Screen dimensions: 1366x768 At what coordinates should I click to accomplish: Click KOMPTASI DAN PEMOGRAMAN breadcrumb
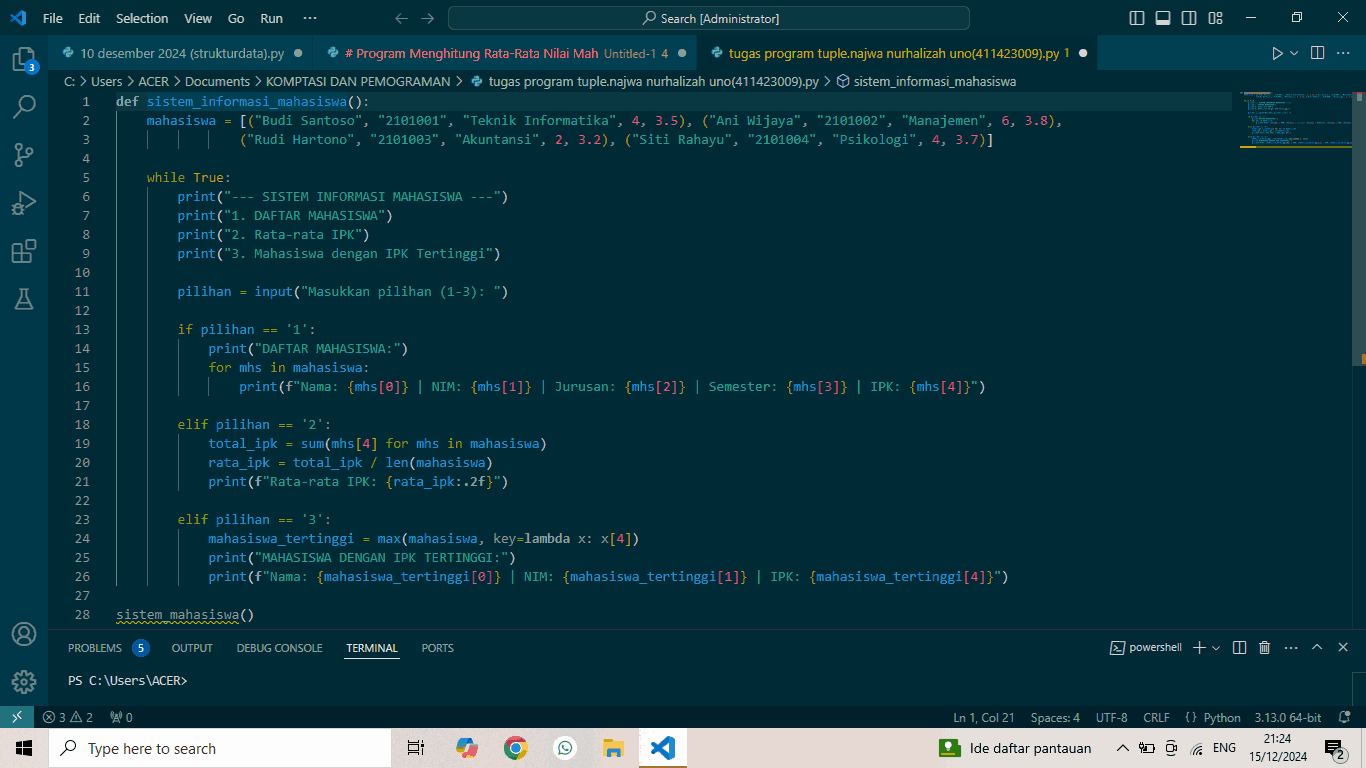pos(358,81)
